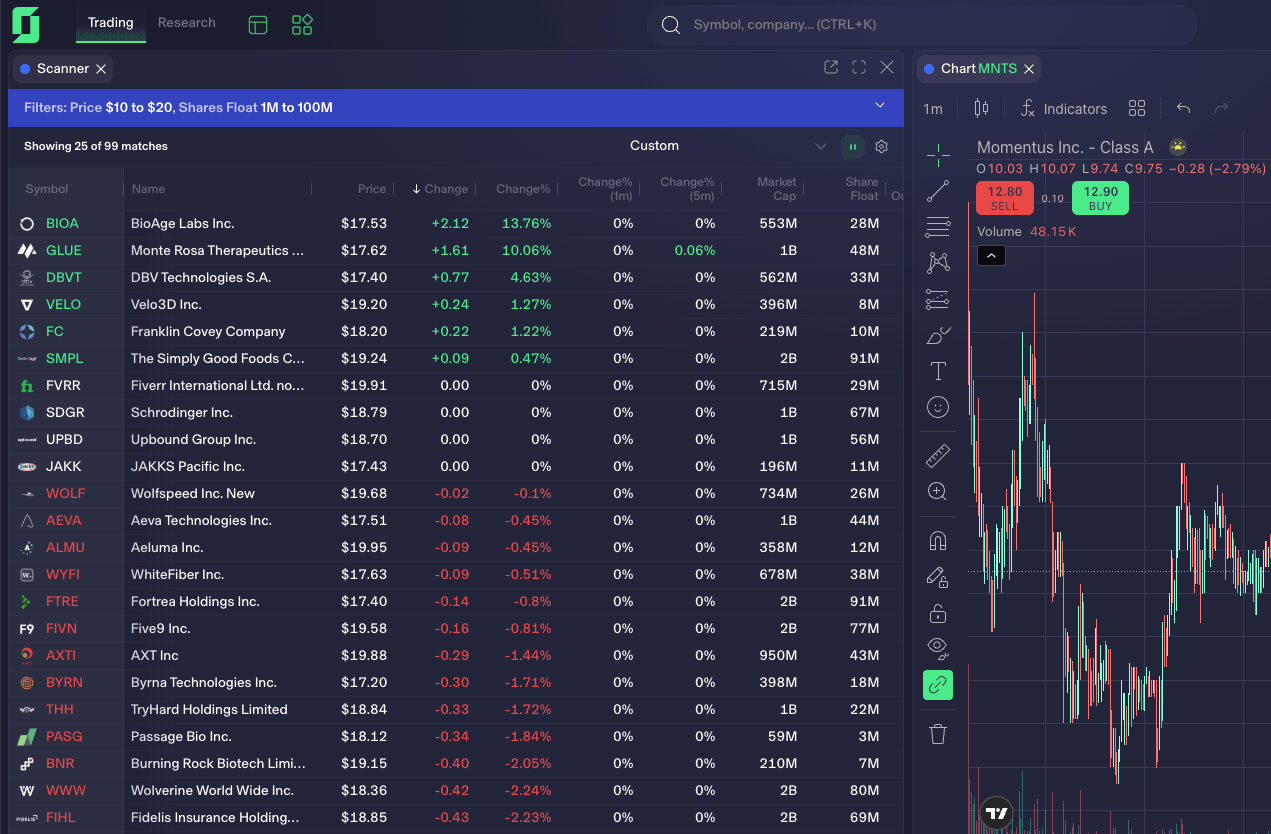This screenshot has height=834, width=1271.
Task: Select the zoom-in tool on the chart
Action: tap(937, 491)
